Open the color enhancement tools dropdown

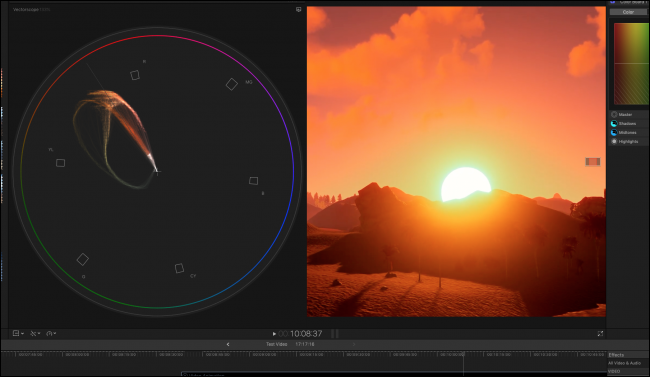35,333
